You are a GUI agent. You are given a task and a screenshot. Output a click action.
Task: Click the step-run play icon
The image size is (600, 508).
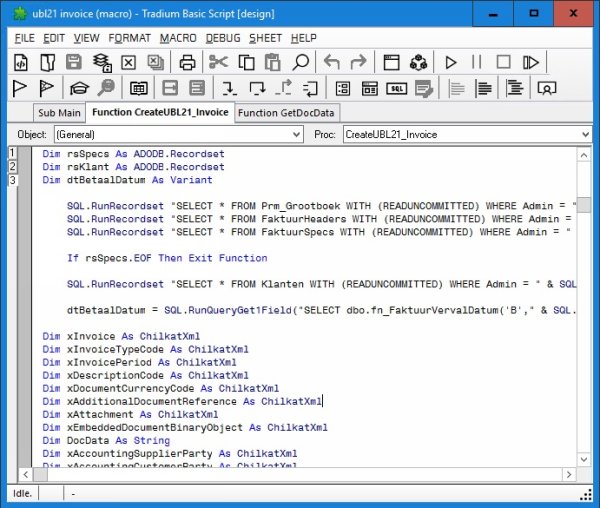(531, 62)
